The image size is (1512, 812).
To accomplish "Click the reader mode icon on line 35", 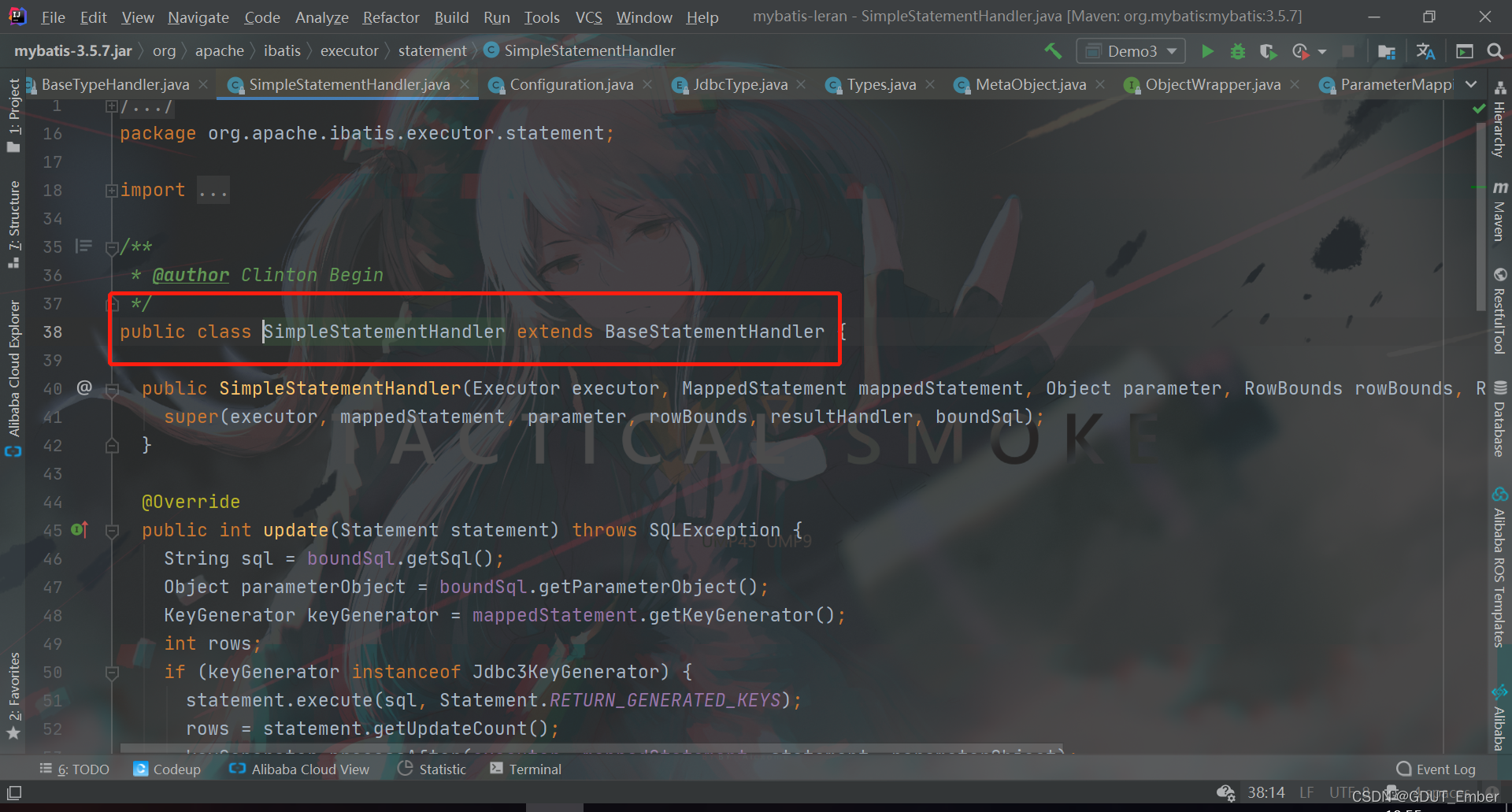I will (x=83, y=247).
